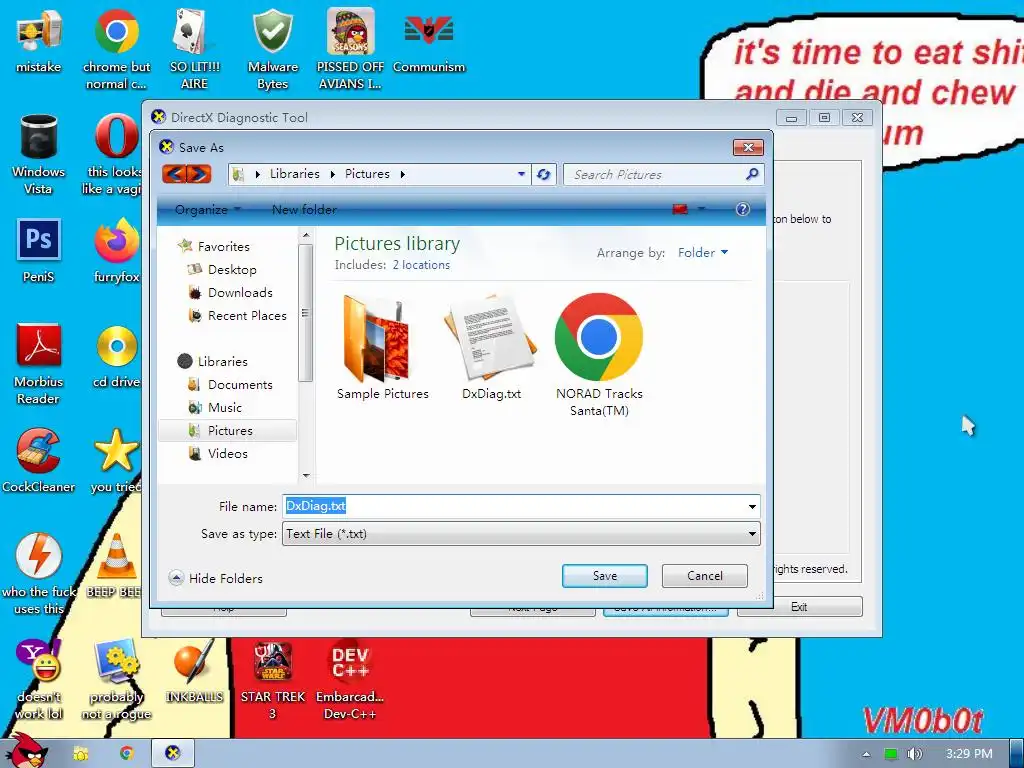
Task: Select the DxDiag.txt file
Action: click(492, 347)
